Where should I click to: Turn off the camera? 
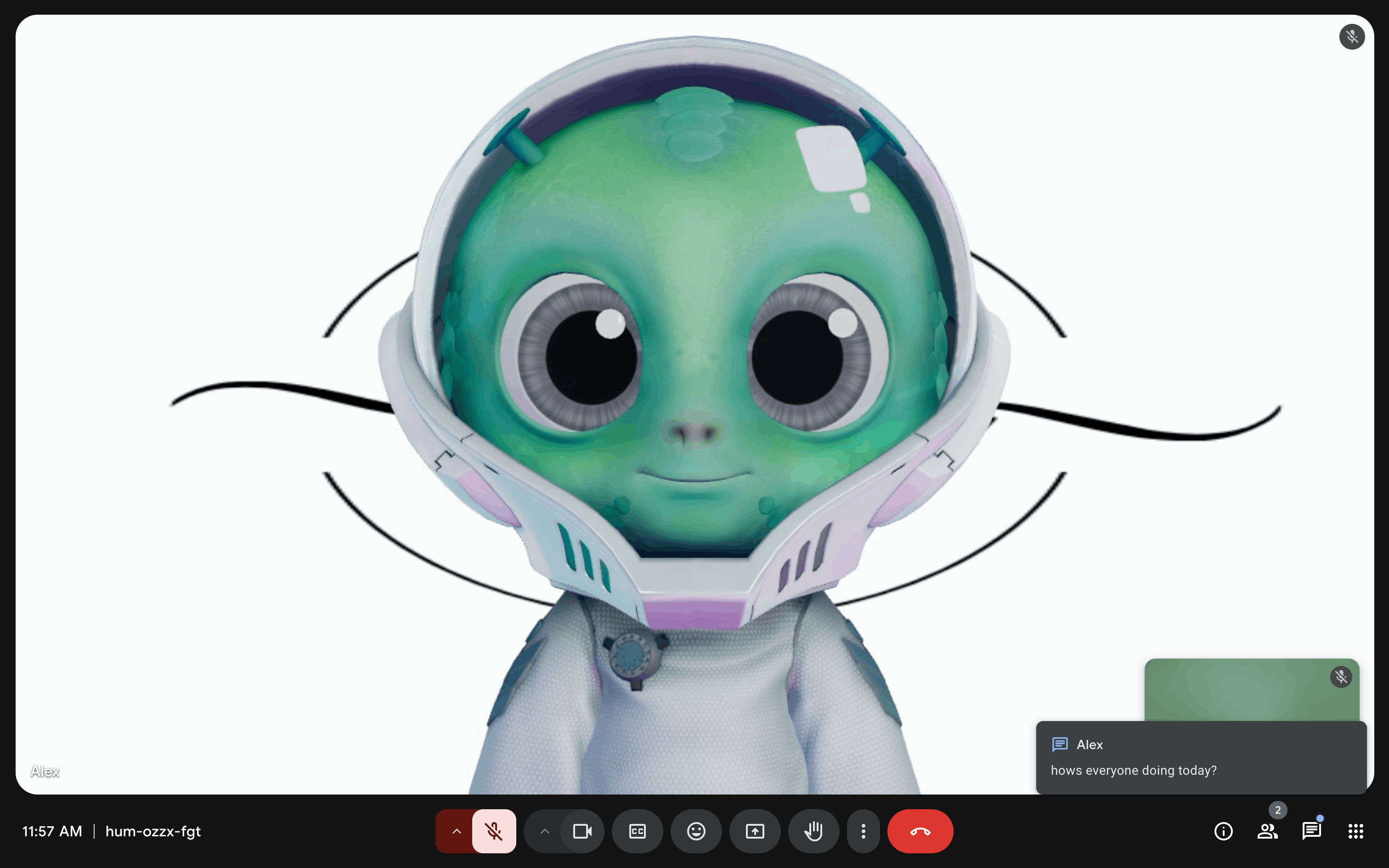[x=582, y=831]
